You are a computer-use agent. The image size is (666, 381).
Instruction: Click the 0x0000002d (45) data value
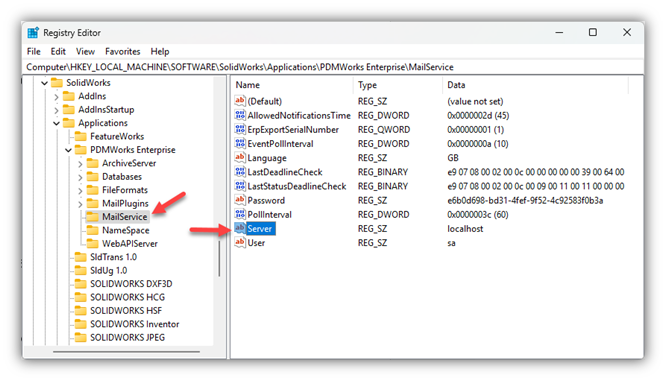click(x=478, y=115)
